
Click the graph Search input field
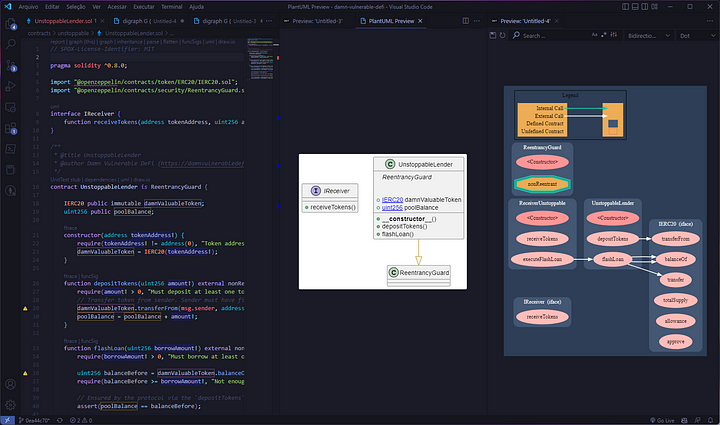tap(554, 35)
